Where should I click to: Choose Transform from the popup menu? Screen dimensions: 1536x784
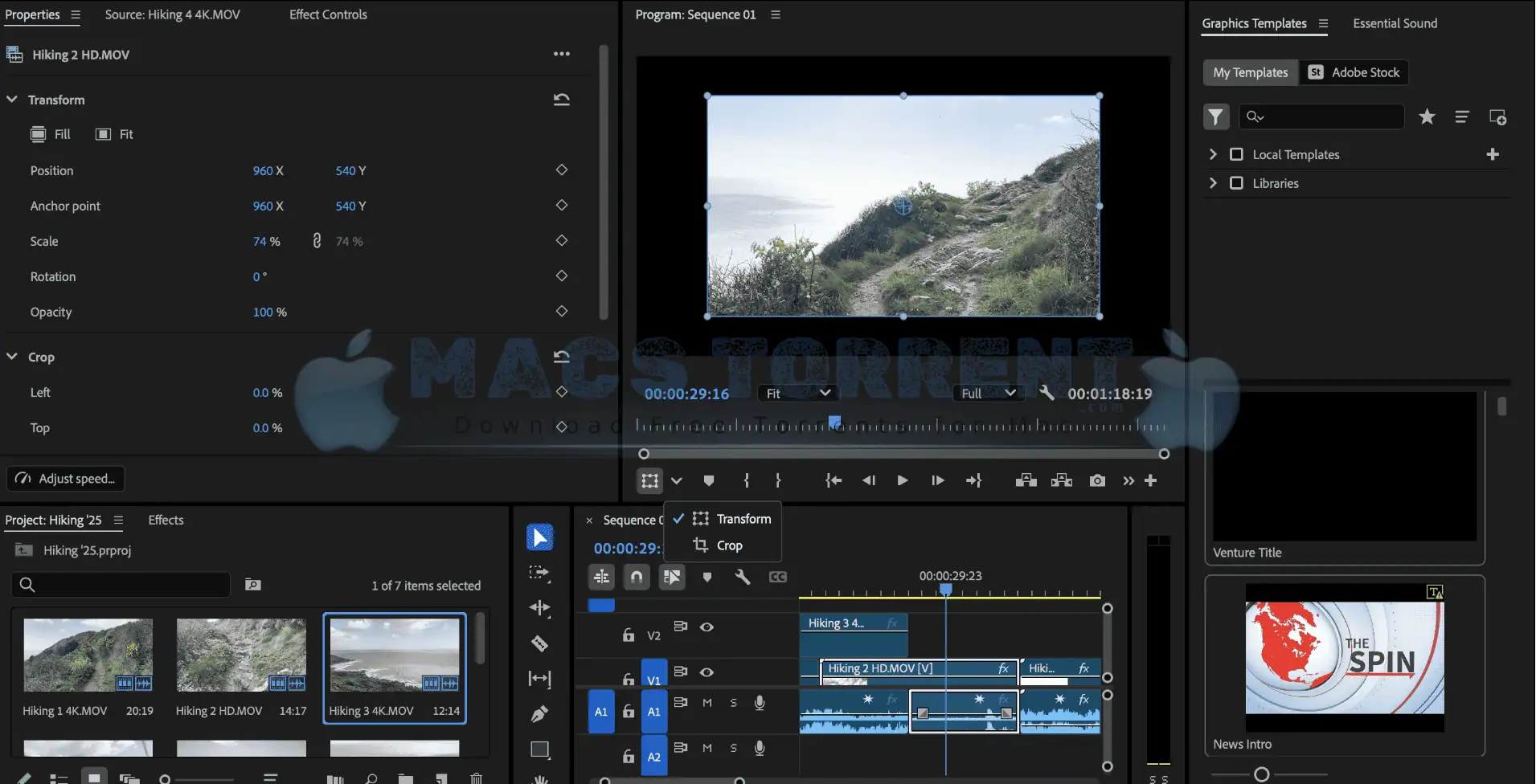click(x=722, y=519)
